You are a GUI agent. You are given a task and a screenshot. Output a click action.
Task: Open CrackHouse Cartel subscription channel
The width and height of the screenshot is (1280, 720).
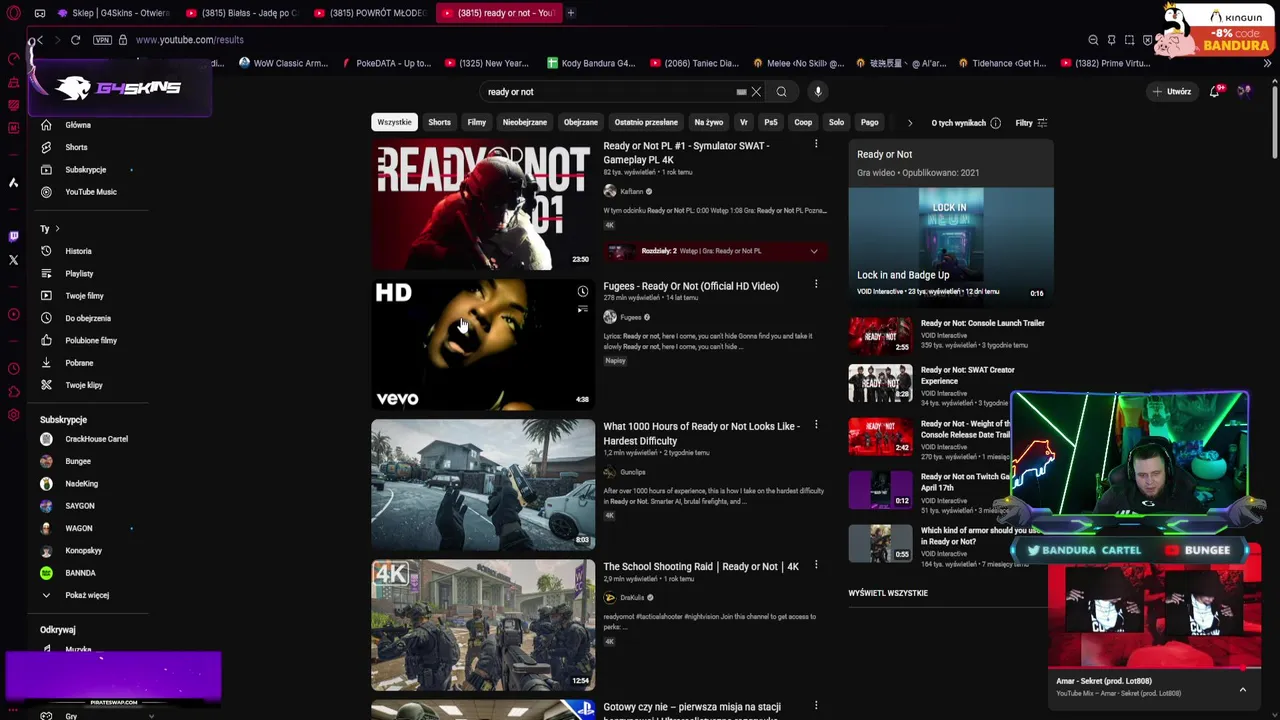tap(96, 439)
